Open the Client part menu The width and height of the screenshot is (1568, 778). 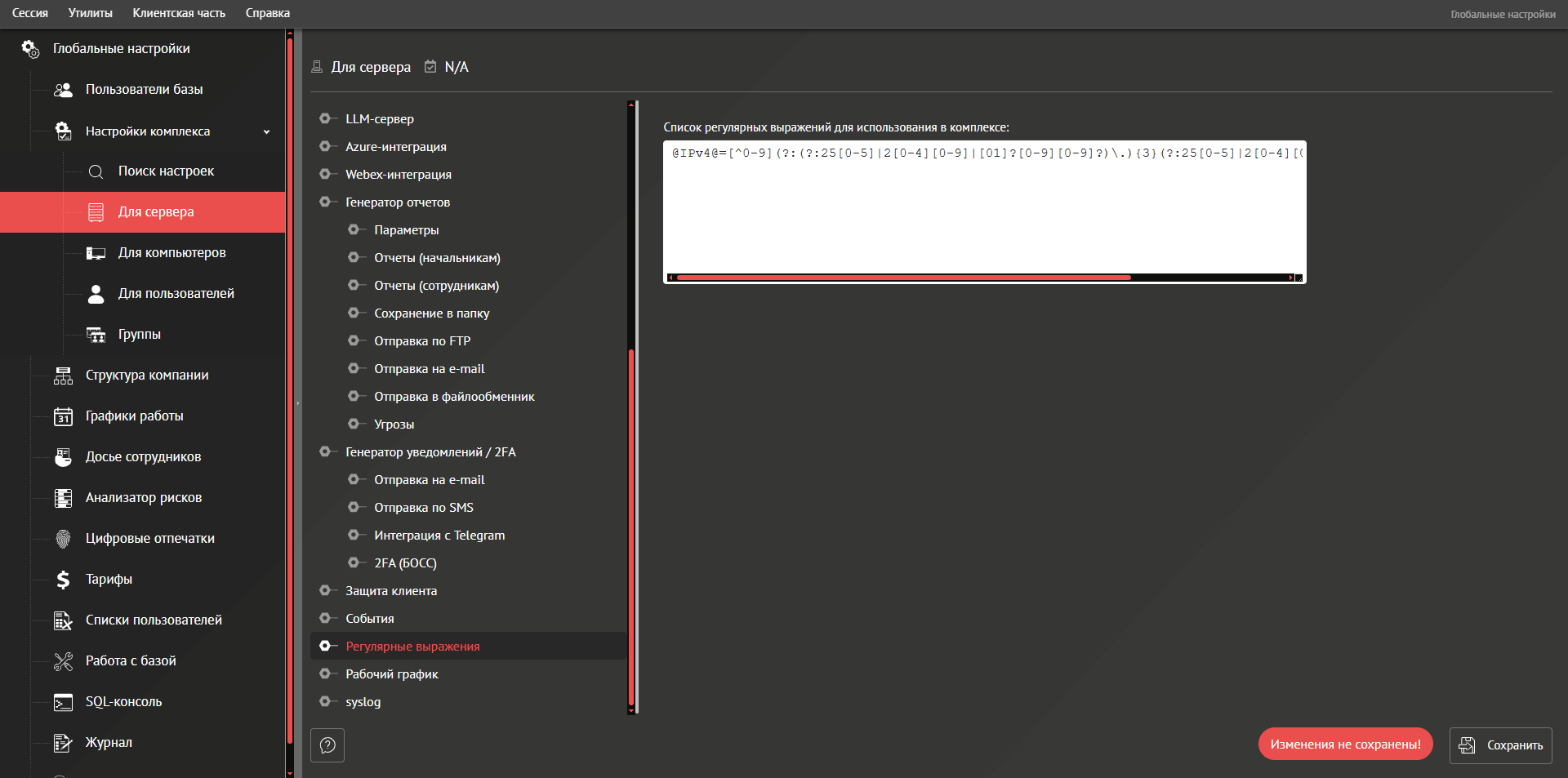(179, 13)
